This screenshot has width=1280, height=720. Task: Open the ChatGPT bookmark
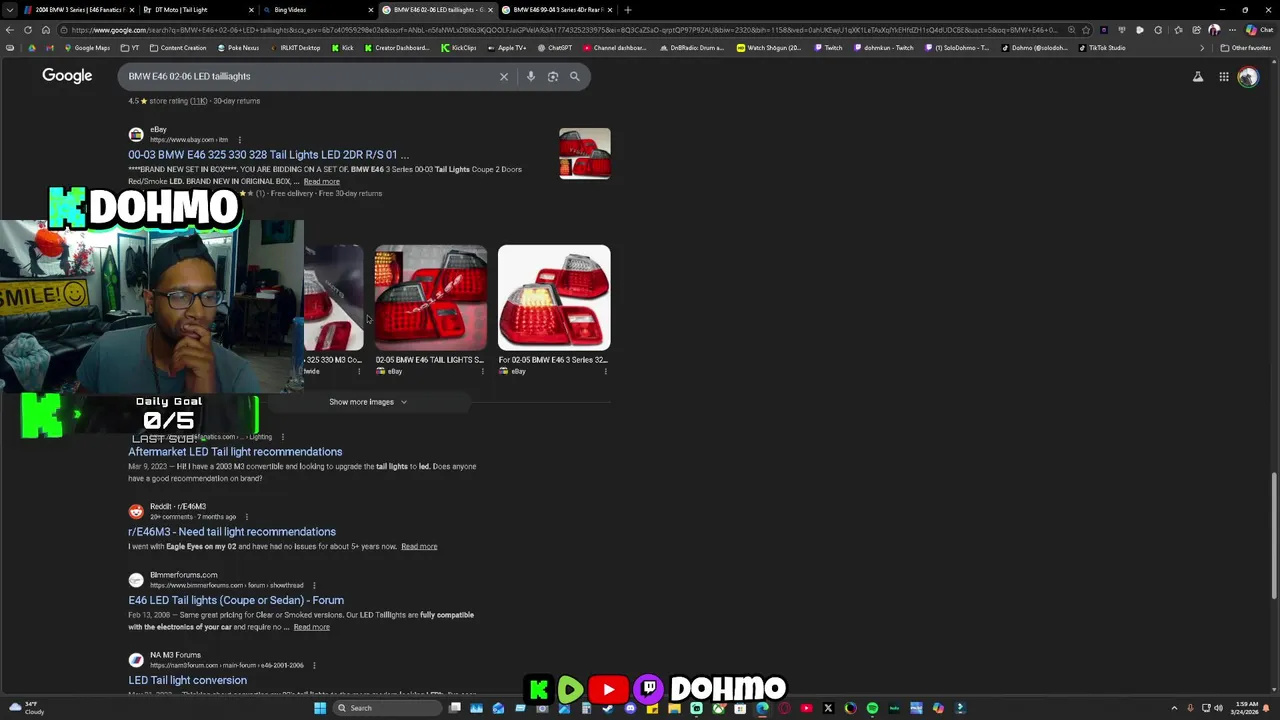pyautogui.click(x=555, y=48)
